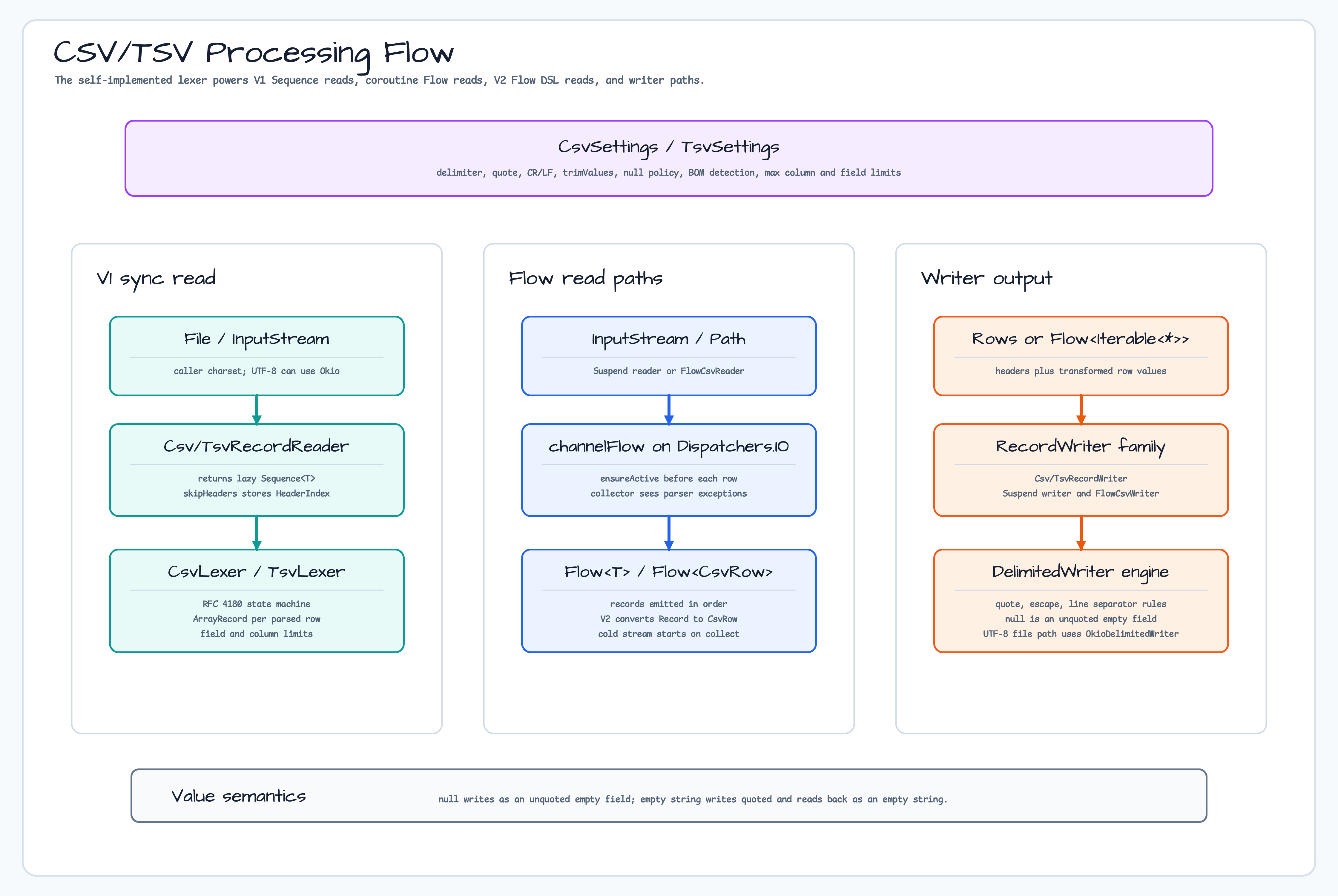Click 'records emitted in order' line
This screenshot has width=1338, height=896.
[668, 604]
